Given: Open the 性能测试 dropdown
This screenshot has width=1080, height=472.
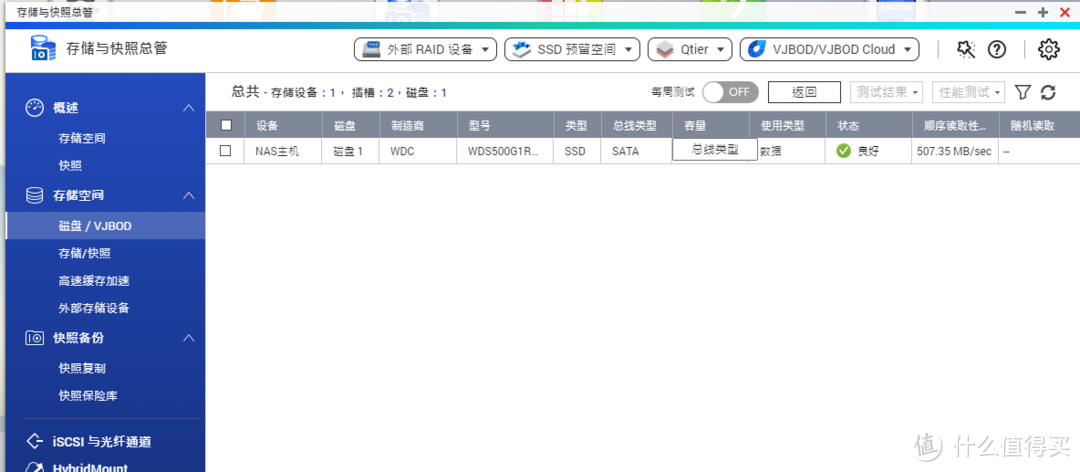Looking at the screenshot, I should coord(968,92).
